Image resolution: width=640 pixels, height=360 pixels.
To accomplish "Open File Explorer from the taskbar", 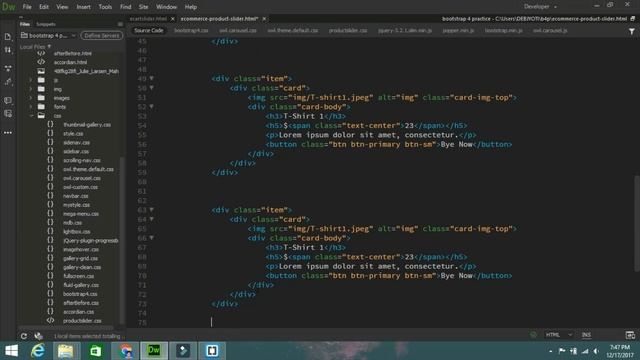I will point(65,351).
